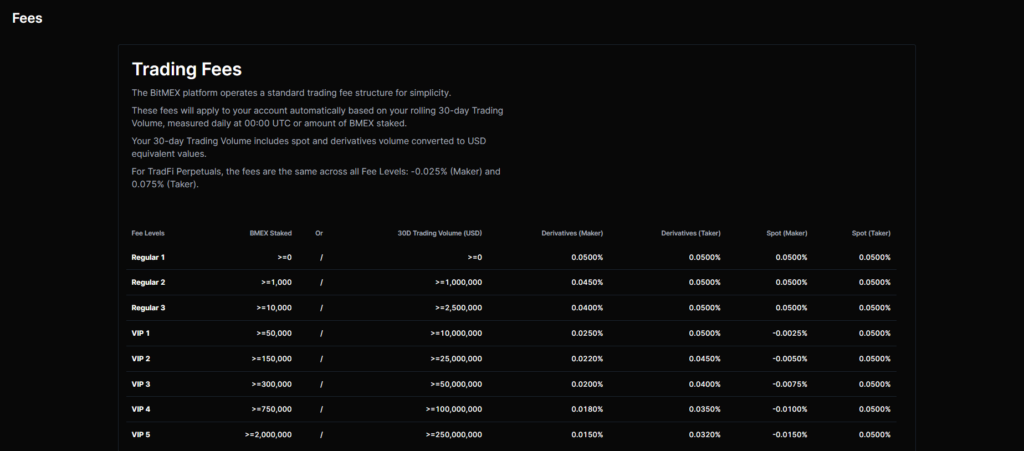The height and width of the screenshot is (451, 1024).
Task: Click the 0.0200% derivatives maker fee
Action: pos(587,384)
